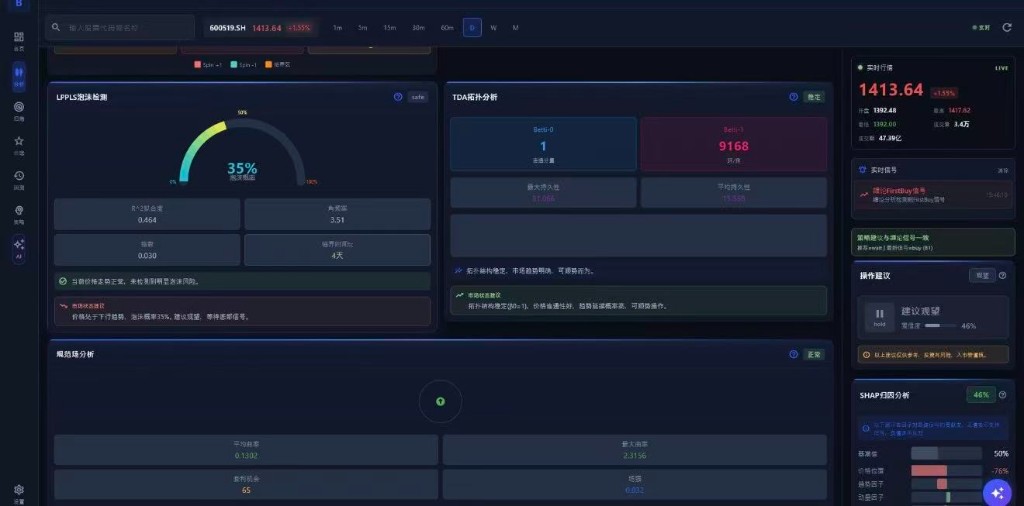Click the green strategy consistency notice

pyautogui.click(x=933, y=242)
